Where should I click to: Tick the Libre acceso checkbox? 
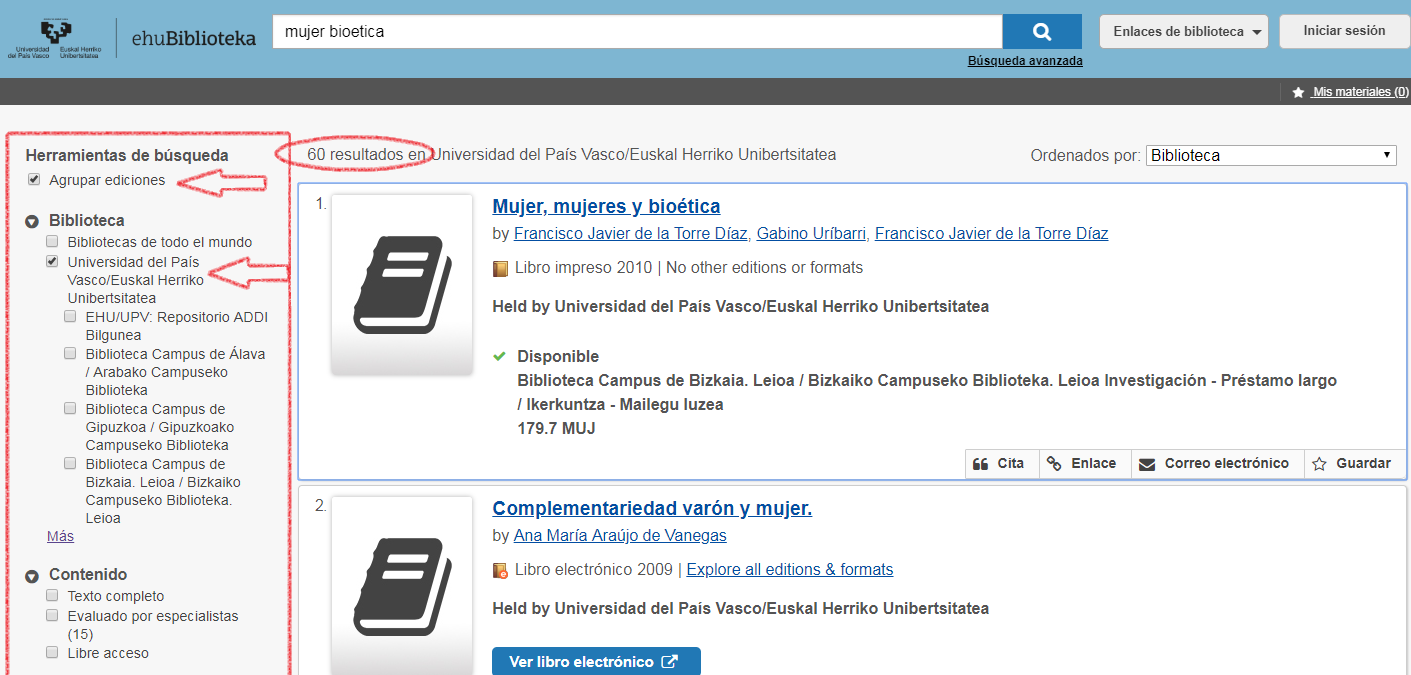click(52, 653)
